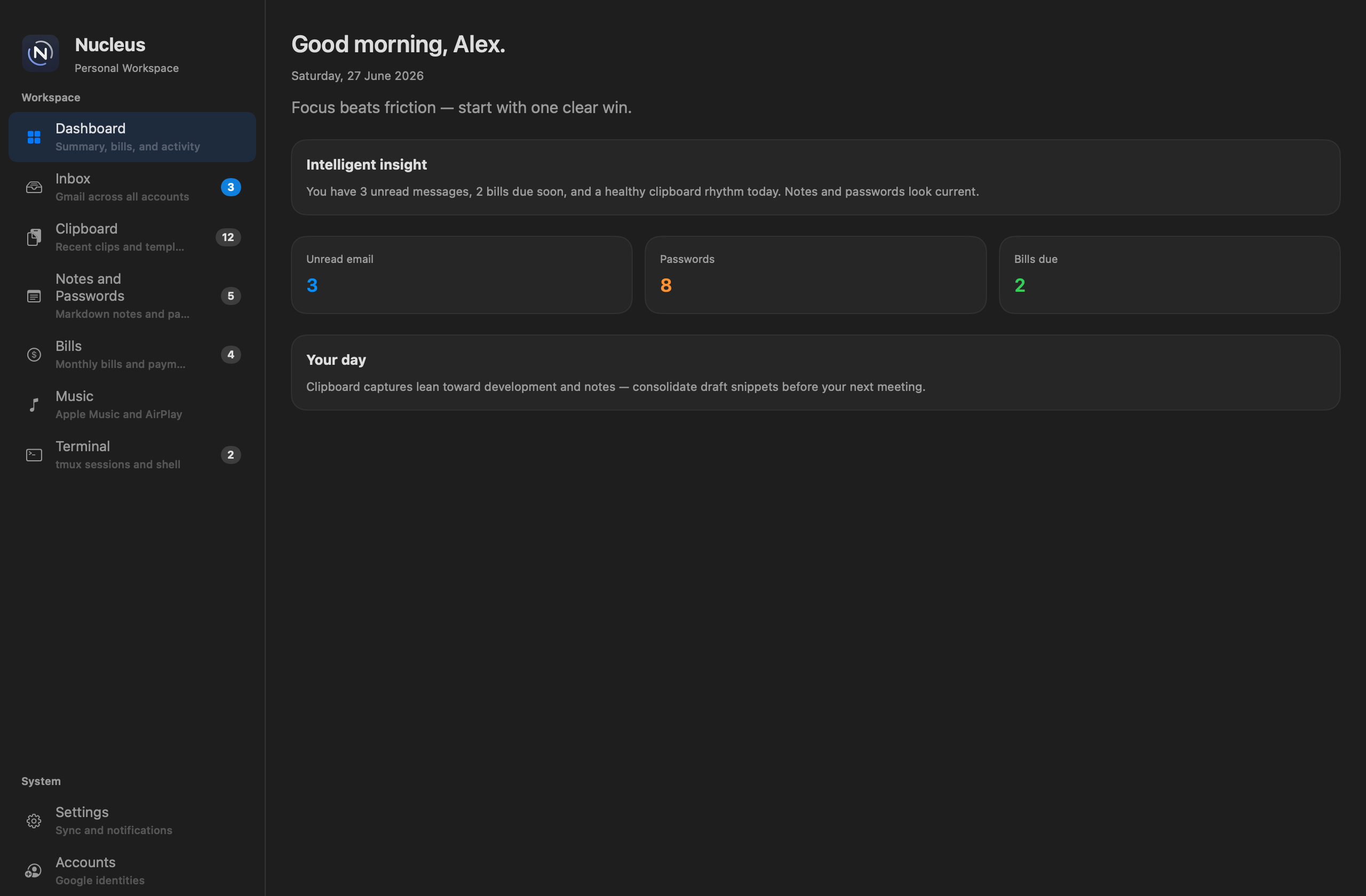
Task: Click the Clipboard count badge 12
Action: tap(228, 237)
